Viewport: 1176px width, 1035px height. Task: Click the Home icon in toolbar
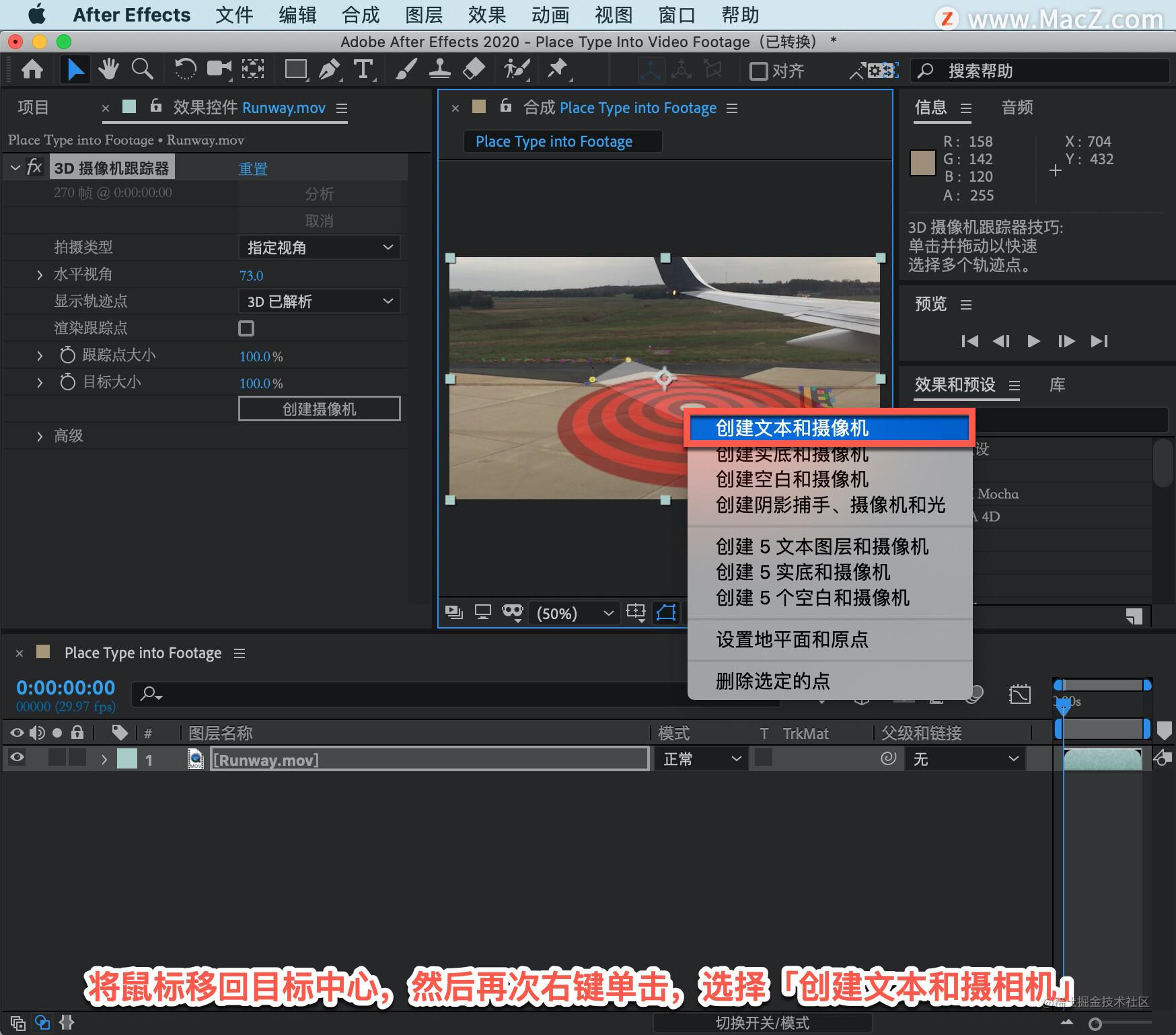tap(32, 70)
